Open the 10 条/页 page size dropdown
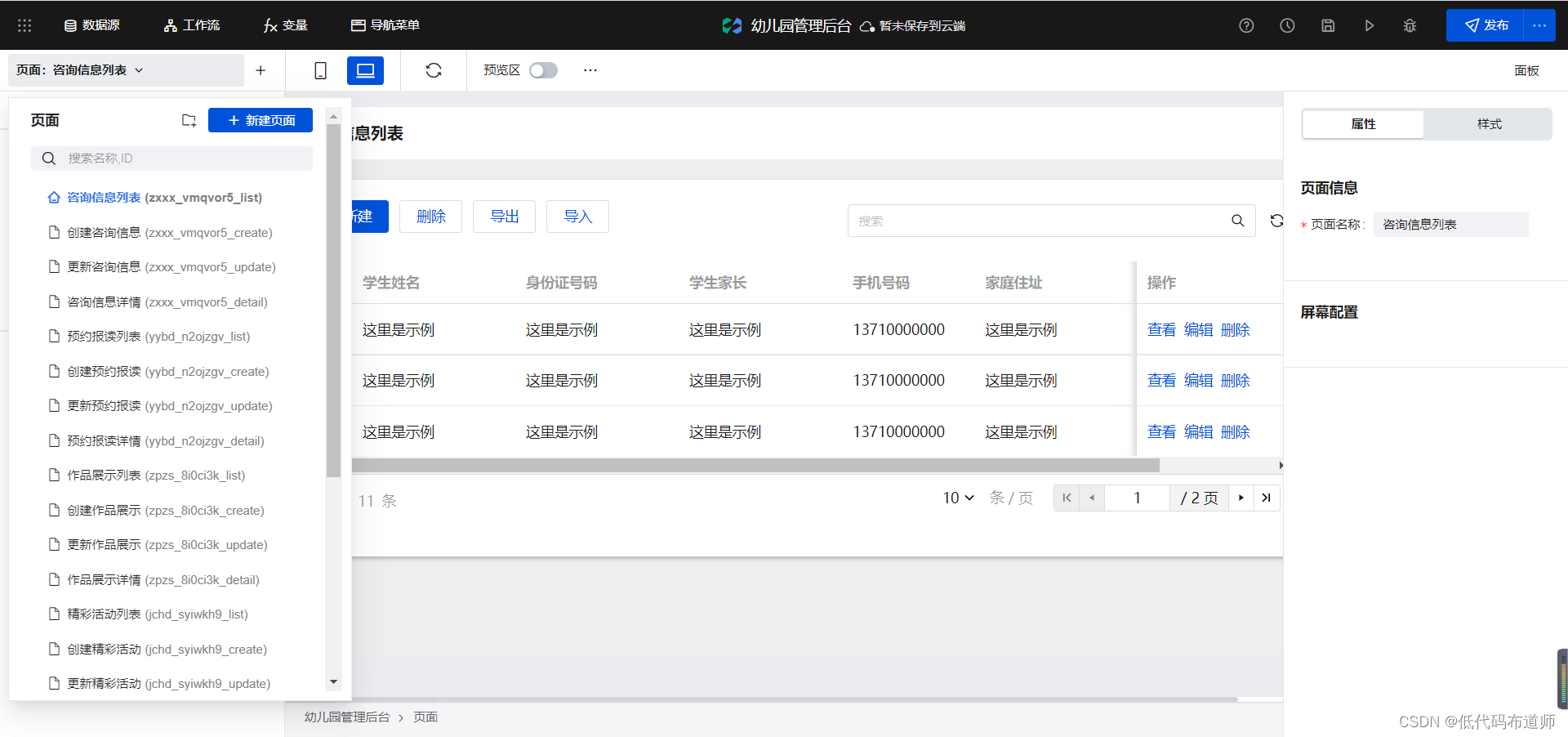Image resolution: width=1568 pixels, height=737 pixels. tap(959, 498)
